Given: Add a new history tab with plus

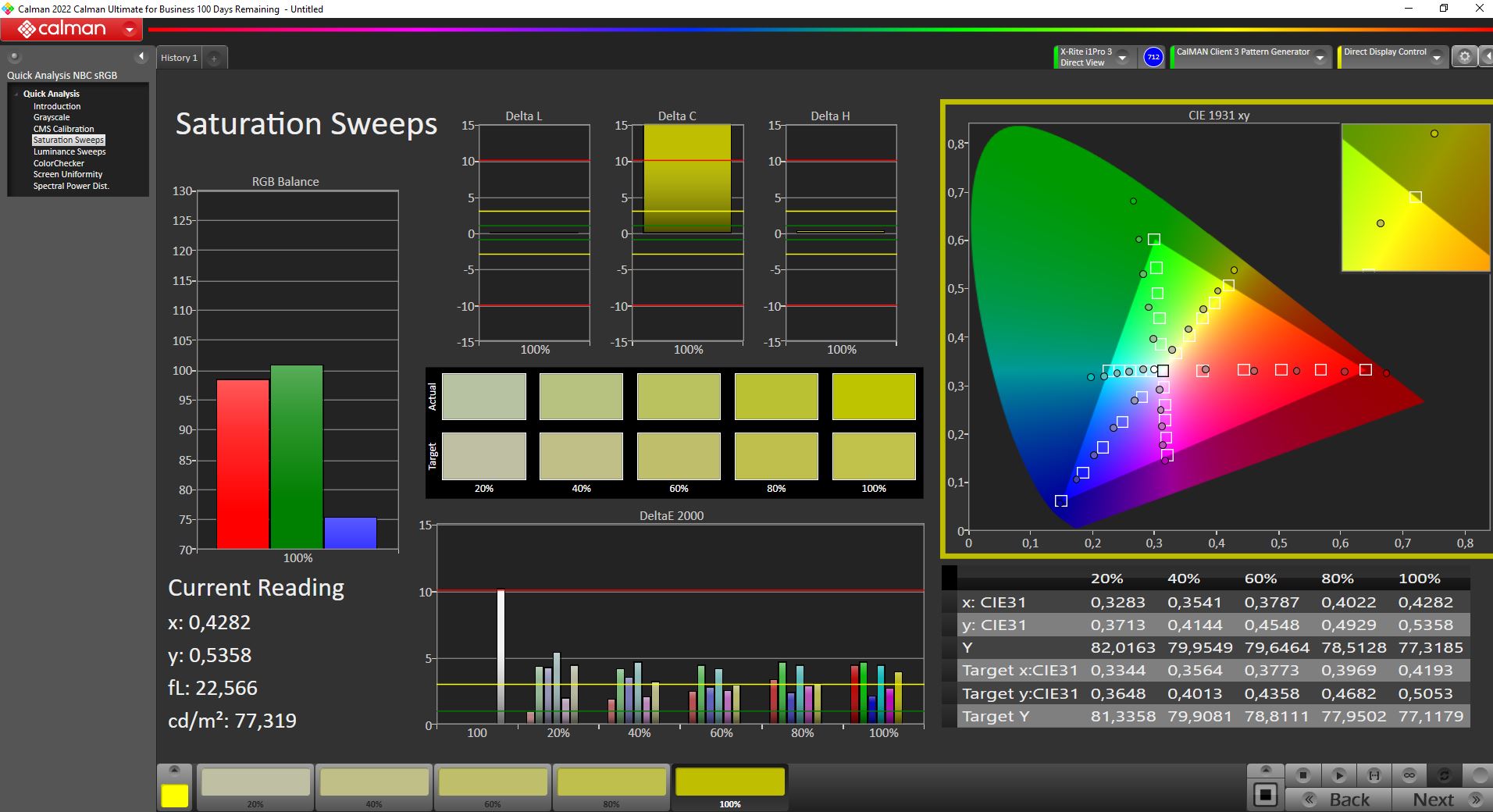Looking at the screenshot, I should point(214,58).
